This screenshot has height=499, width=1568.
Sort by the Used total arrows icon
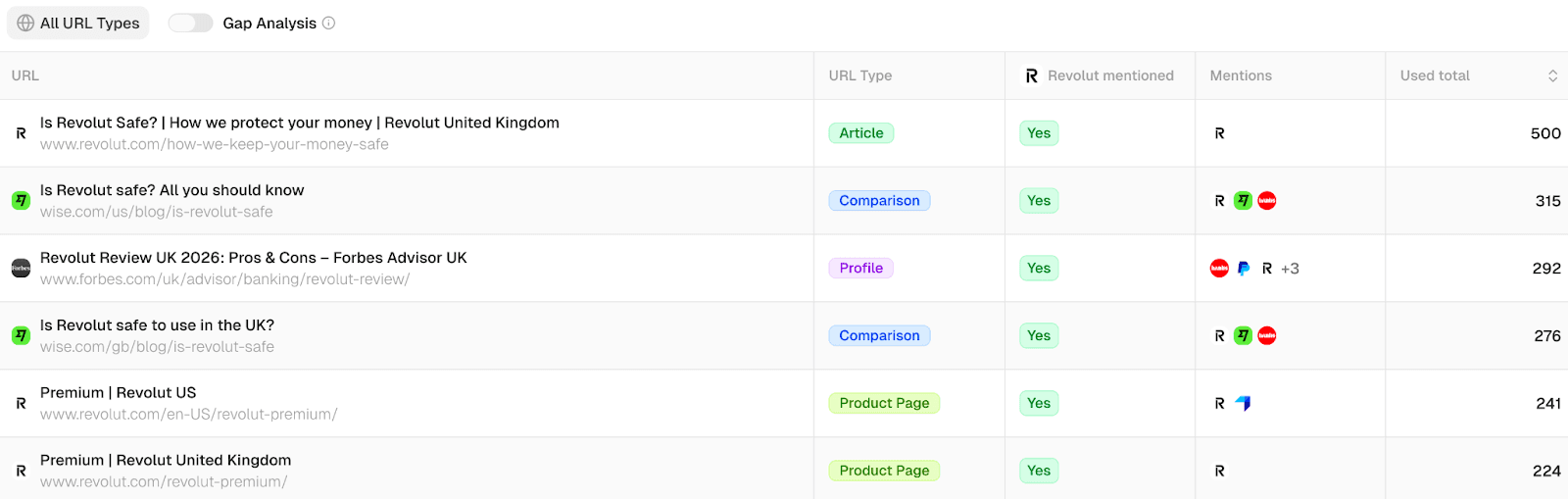point(1552,75)
